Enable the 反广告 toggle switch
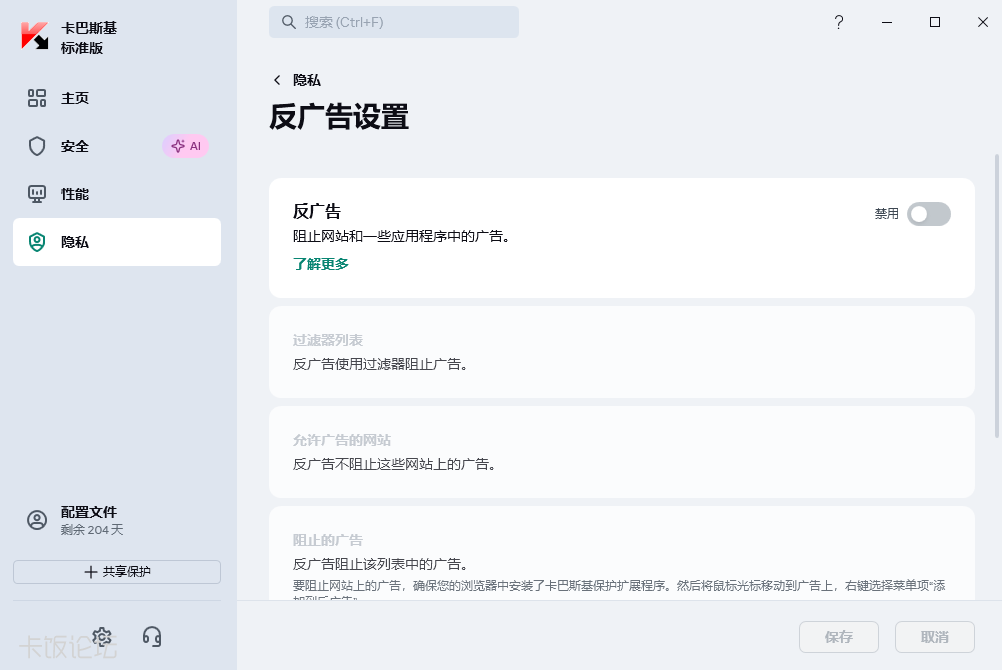Screen dimensions: 1002x670 pos(929,214)
